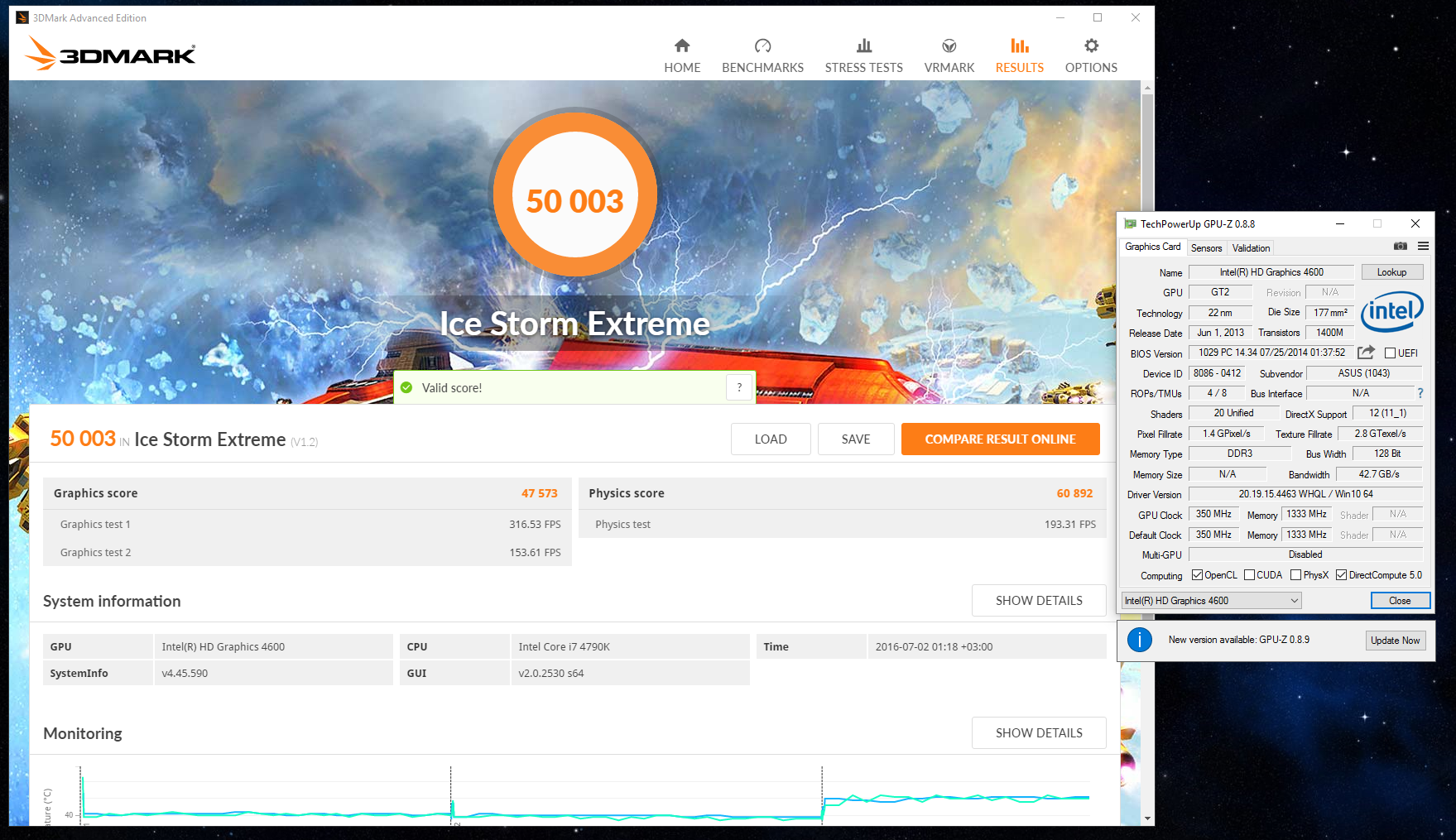This screenshot has height=840, width=1456.
Task: Click the valid score green checkmark icon
Action: tap(406, 387)
